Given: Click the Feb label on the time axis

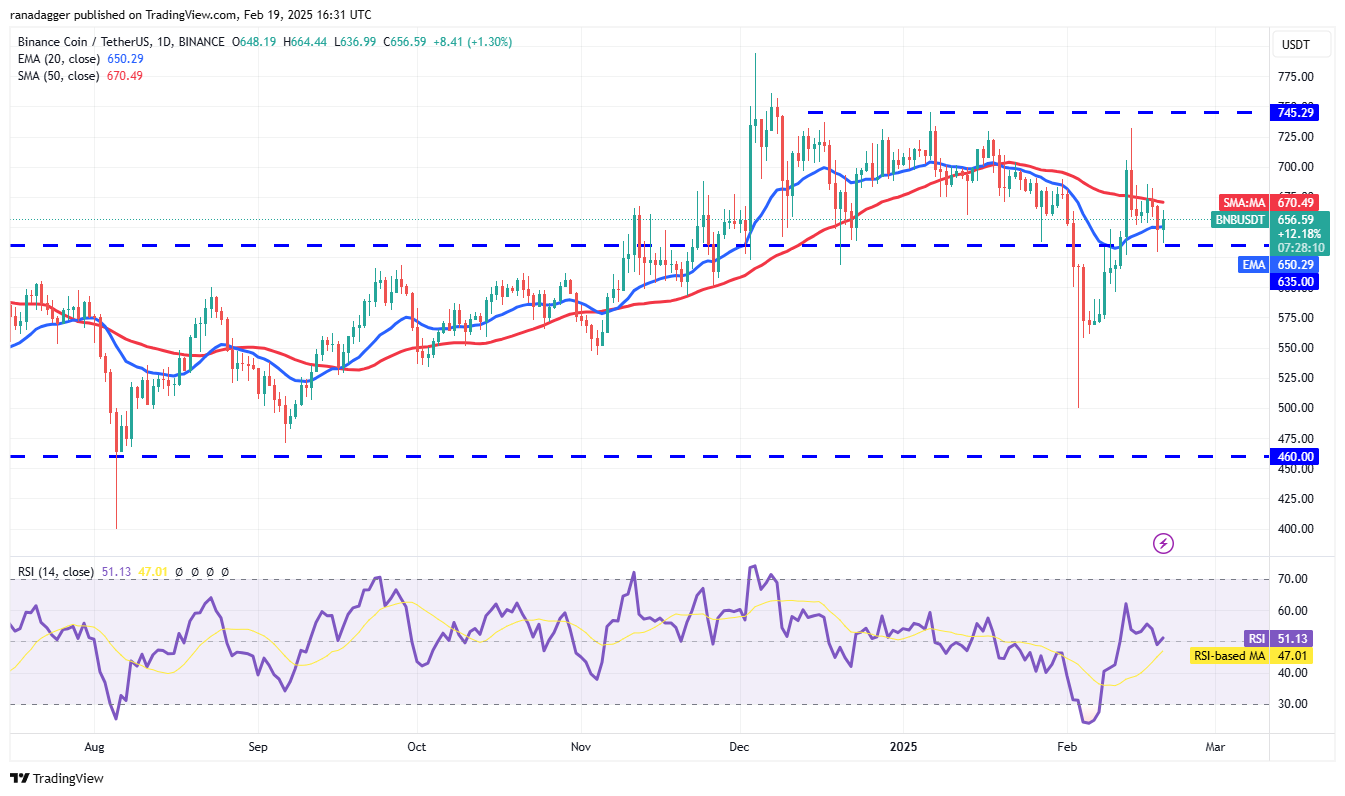Looking at the screenshot, I should pyautogui.click(x=1065, y=746).
